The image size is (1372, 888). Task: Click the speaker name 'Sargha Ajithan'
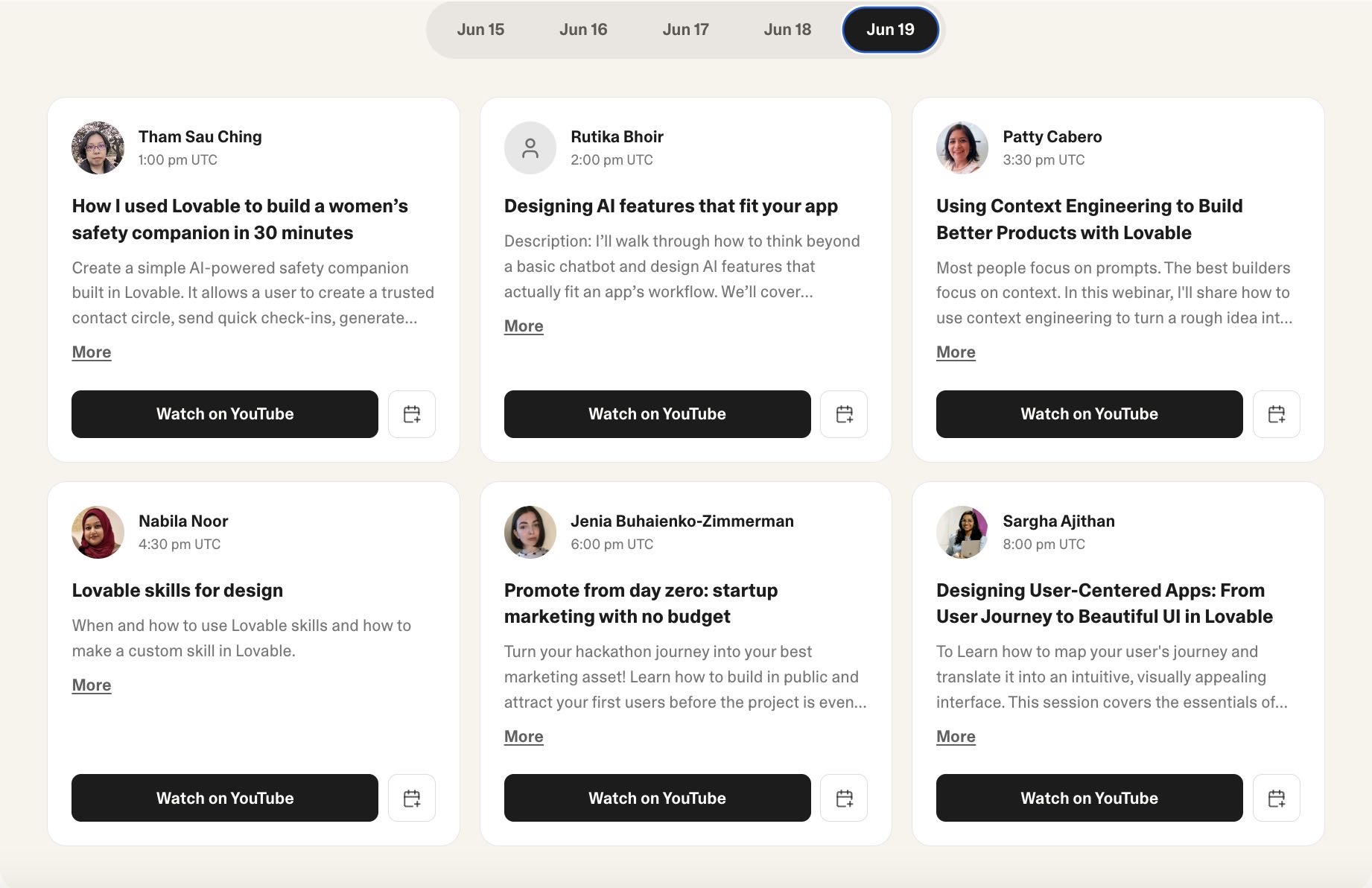click(x=1059, y=521)
